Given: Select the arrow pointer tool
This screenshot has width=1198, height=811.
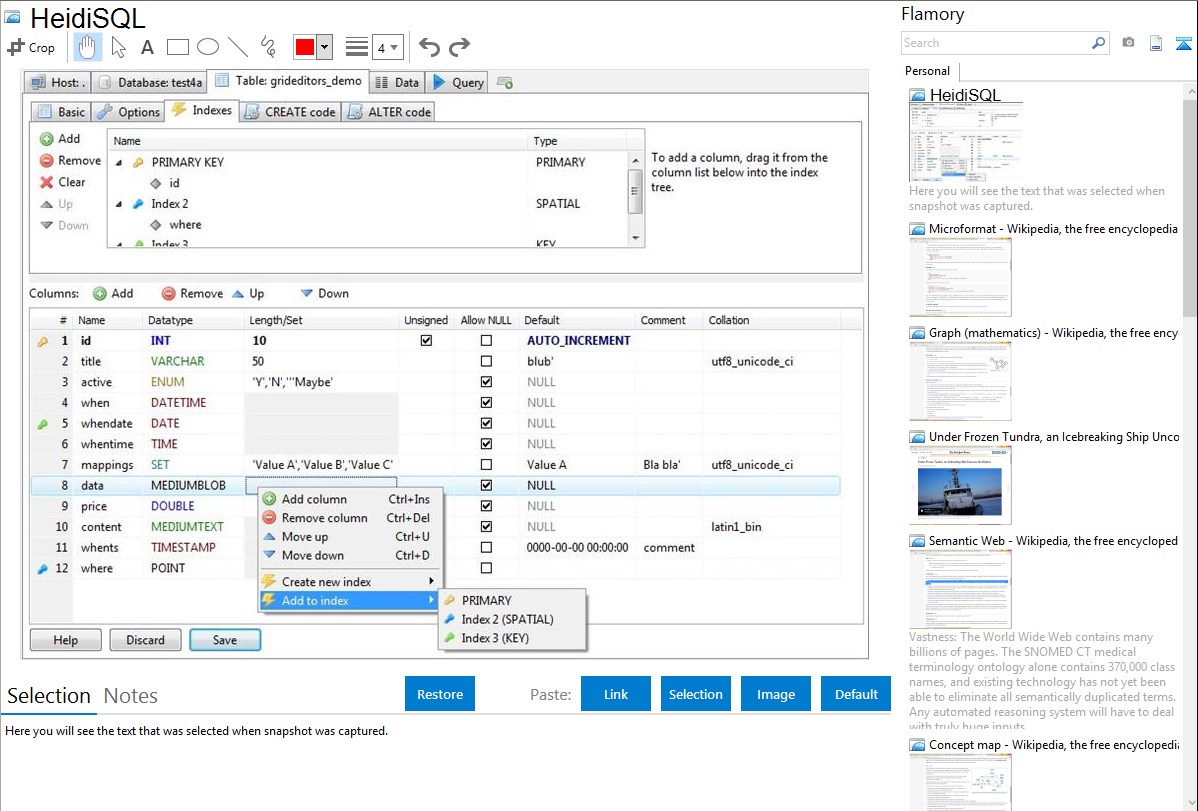Looking at the screenshot, I should click(119, 47).
